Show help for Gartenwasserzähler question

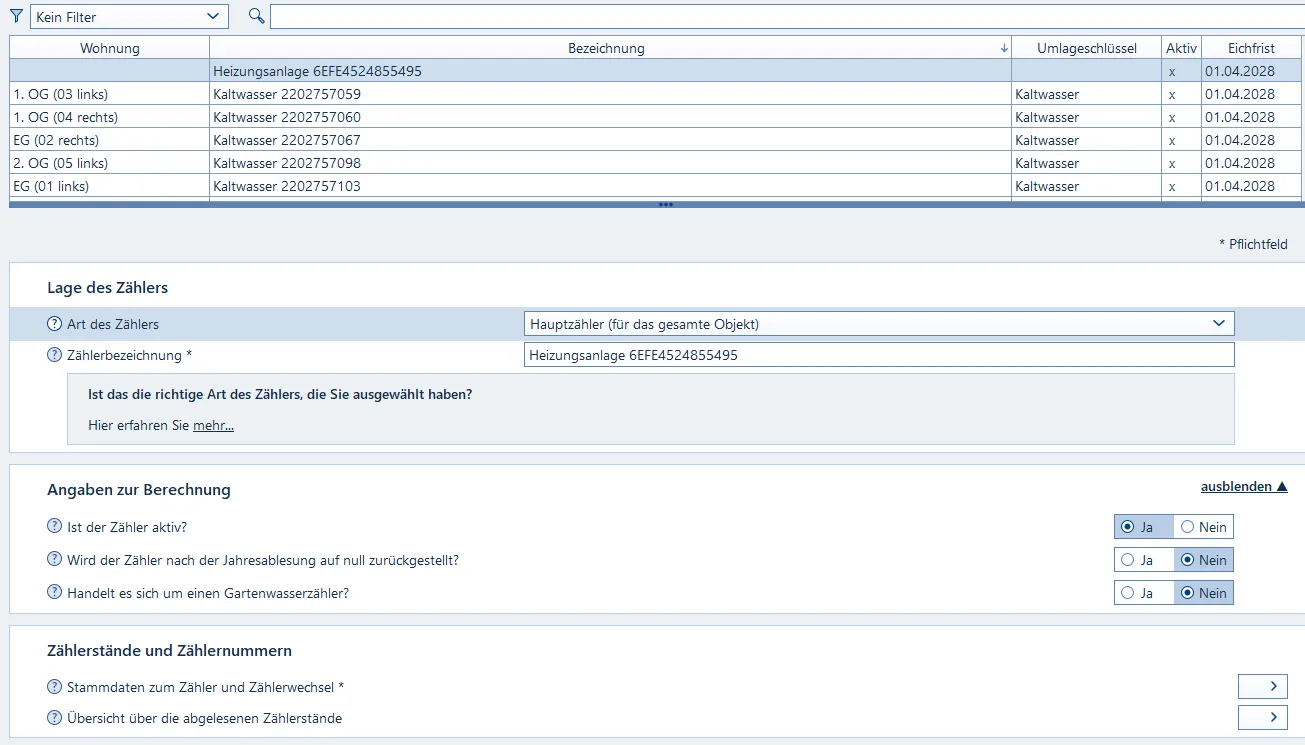[x=54, y=593]
